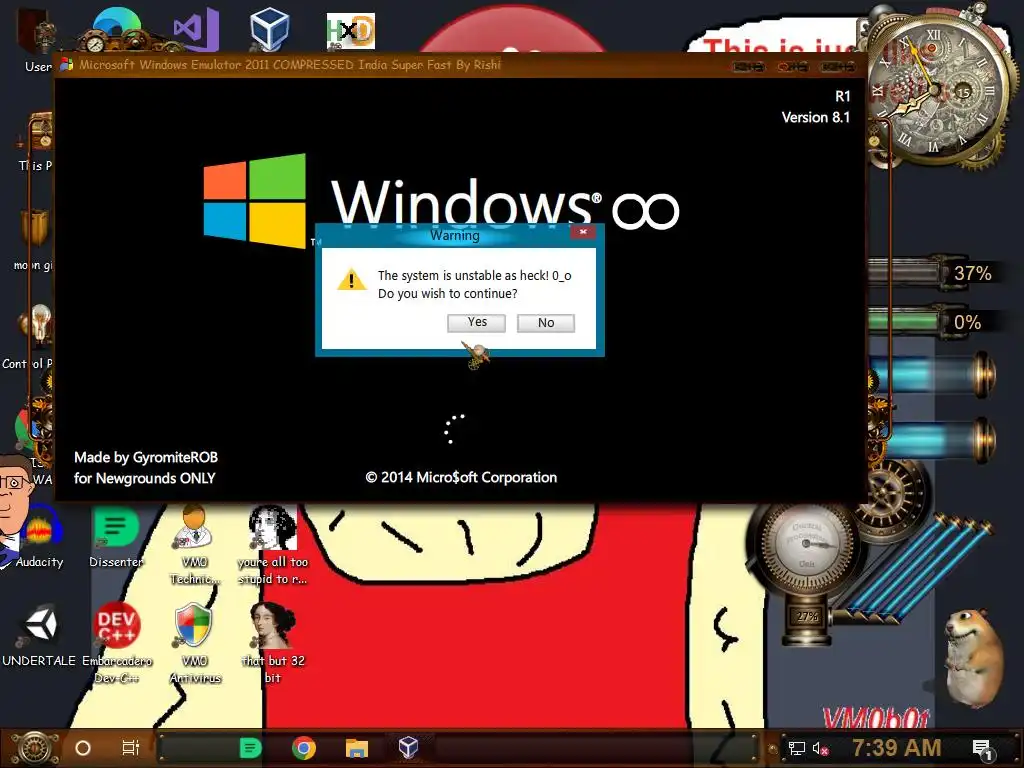Open the network tray icon
Viewport: 1024px width, 768px height.
point(796,748)
